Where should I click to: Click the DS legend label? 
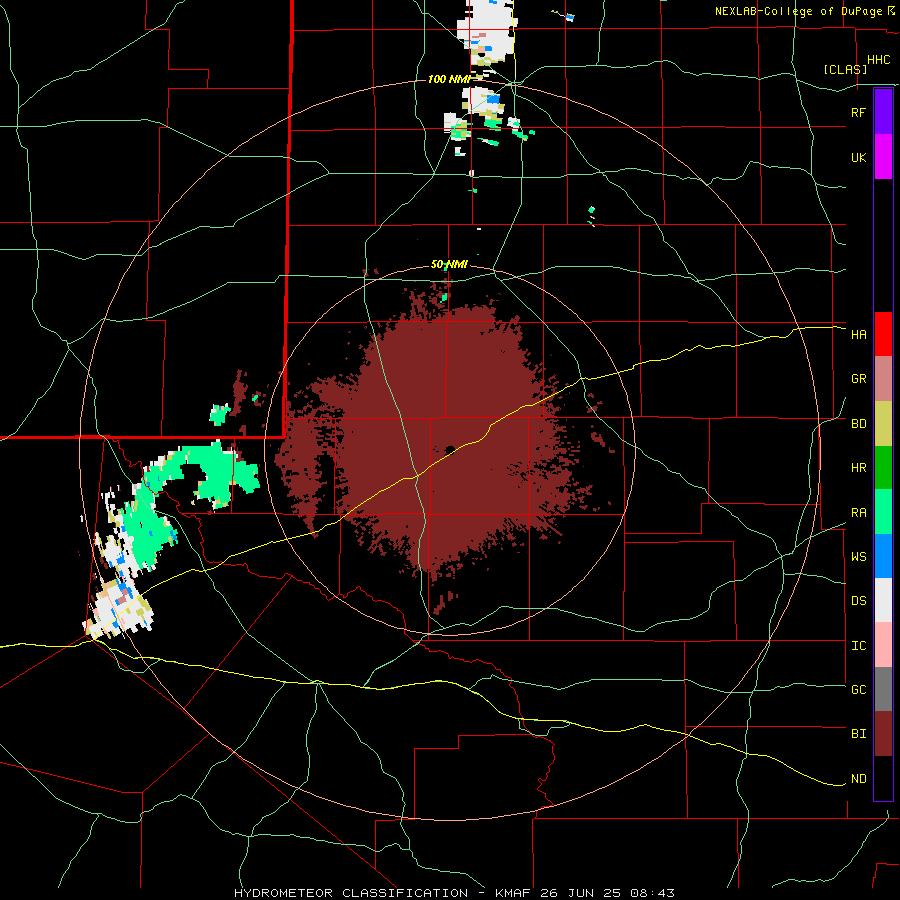[x=858, y=601]
